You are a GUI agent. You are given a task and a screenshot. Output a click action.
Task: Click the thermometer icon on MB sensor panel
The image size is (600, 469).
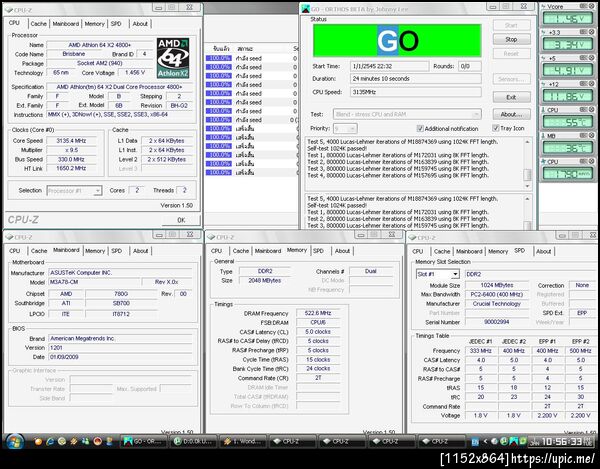coord(544,136)
